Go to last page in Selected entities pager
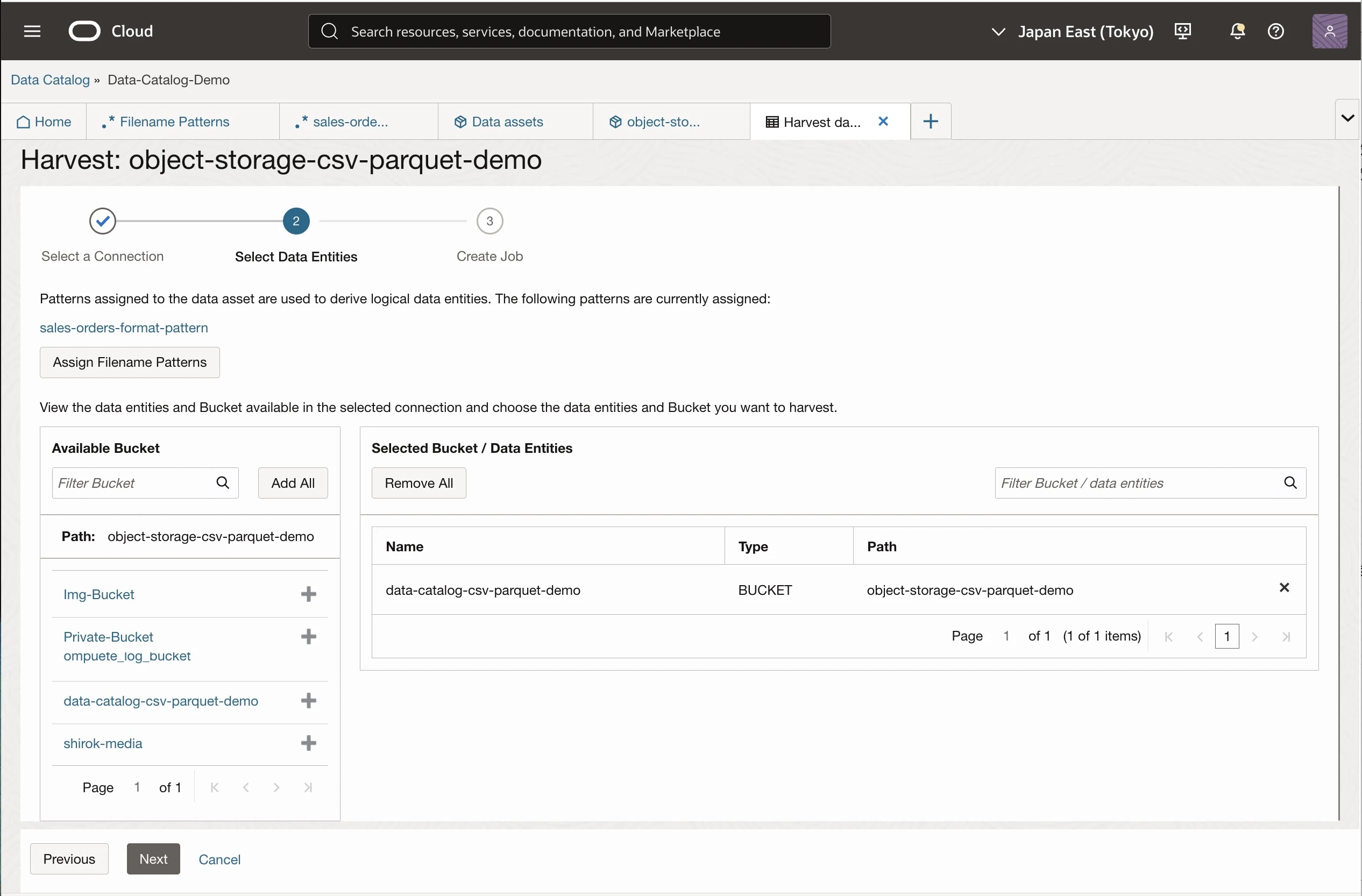 [1286, 636]
